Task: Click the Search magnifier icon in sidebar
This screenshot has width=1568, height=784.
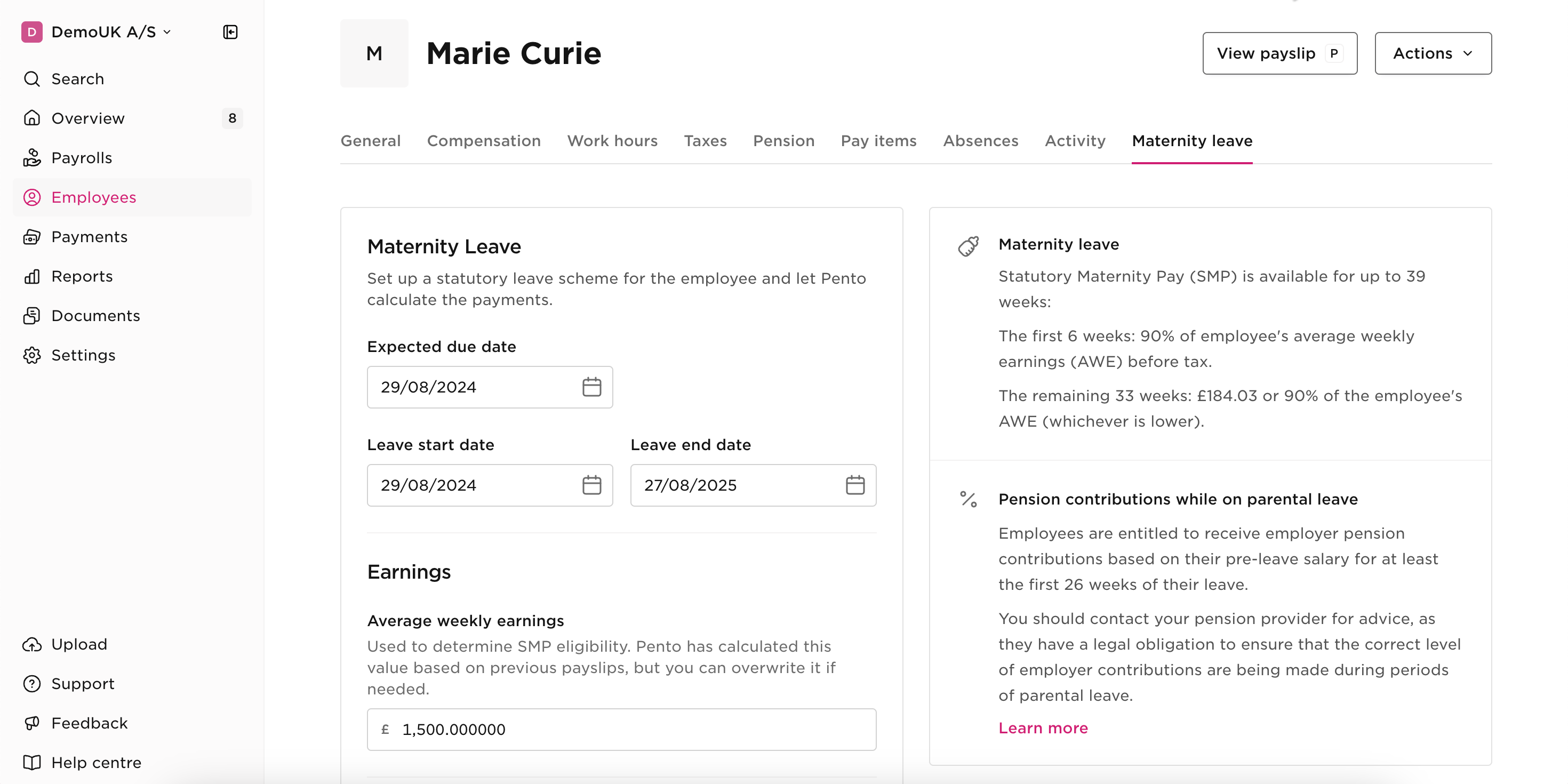Action: [31, 78]
